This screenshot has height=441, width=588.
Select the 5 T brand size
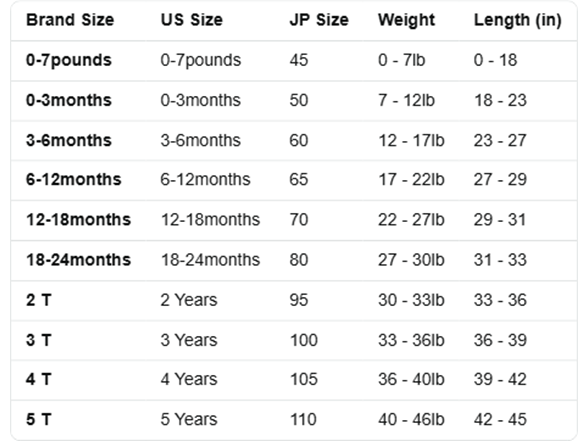tap(39, 419)
